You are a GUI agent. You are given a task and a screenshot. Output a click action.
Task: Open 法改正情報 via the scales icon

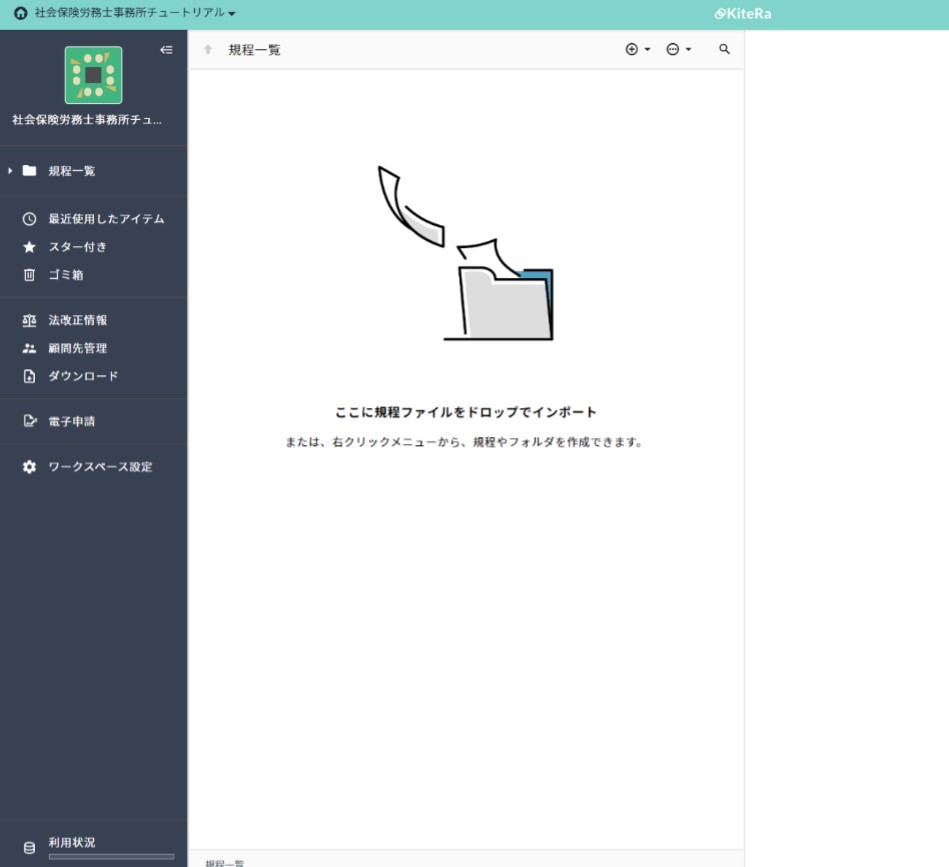coord(30,320)
